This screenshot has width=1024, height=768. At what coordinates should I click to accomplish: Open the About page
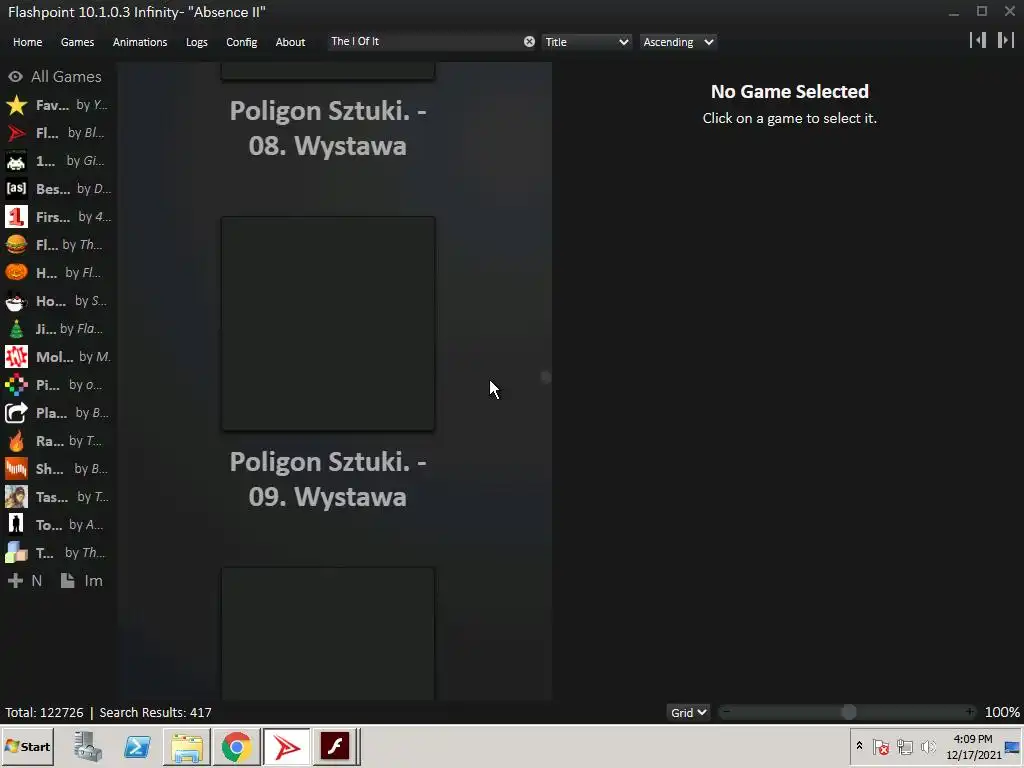click(x=290, y=42)
